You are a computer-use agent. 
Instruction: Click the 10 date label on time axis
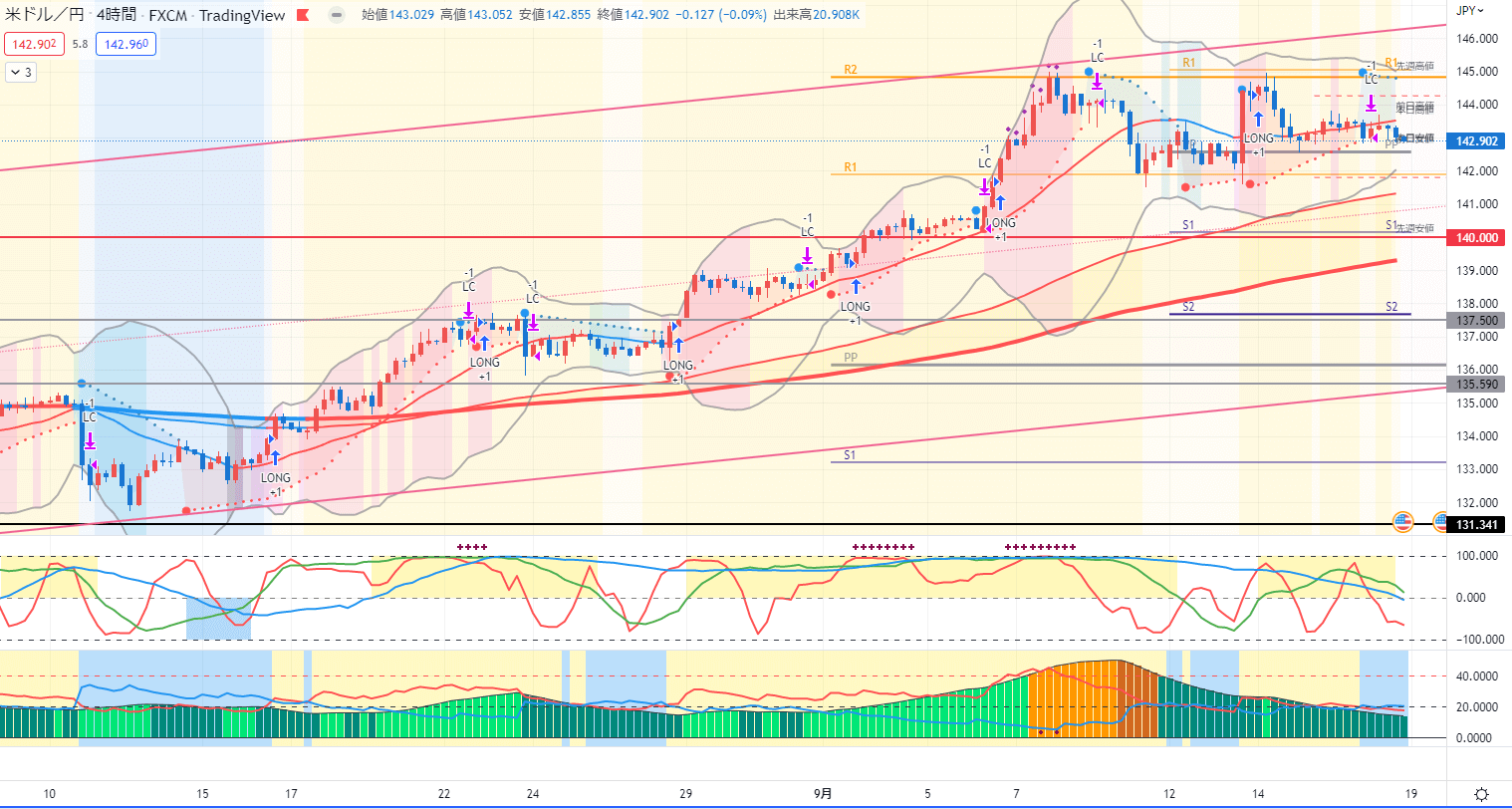[50, 794]
